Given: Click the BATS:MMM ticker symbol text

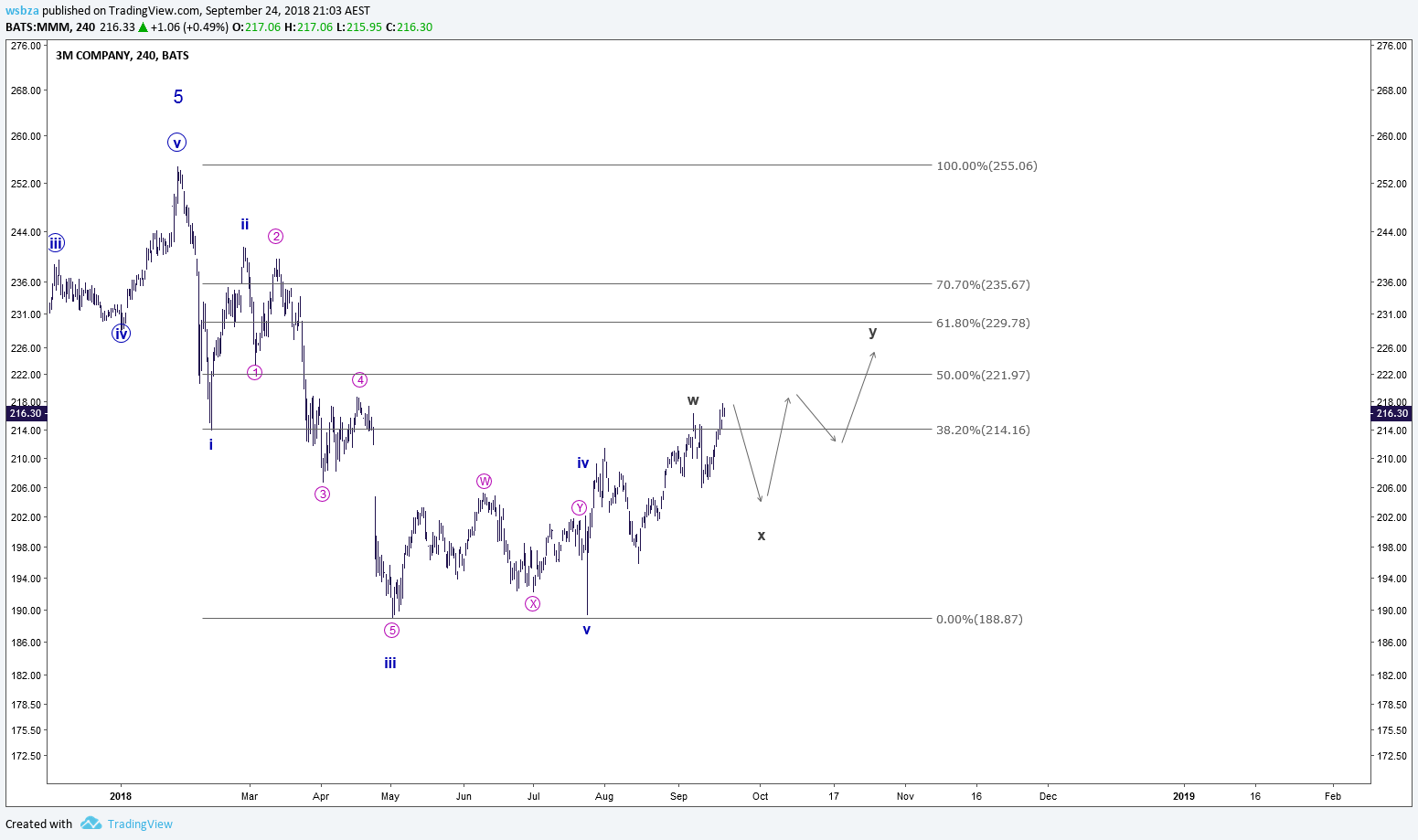Looking at the screenshot, I should (37, 27).
